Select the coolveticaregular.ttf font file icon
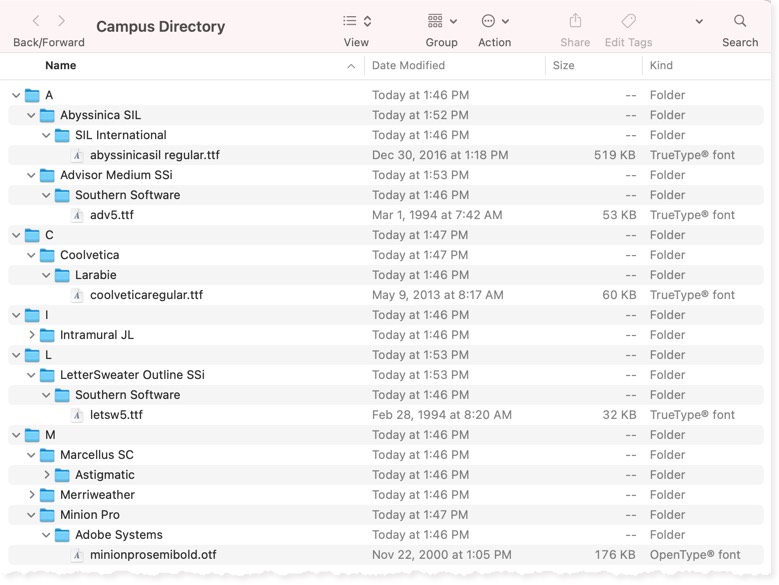The image size is (779, 585). click(77, 295)
